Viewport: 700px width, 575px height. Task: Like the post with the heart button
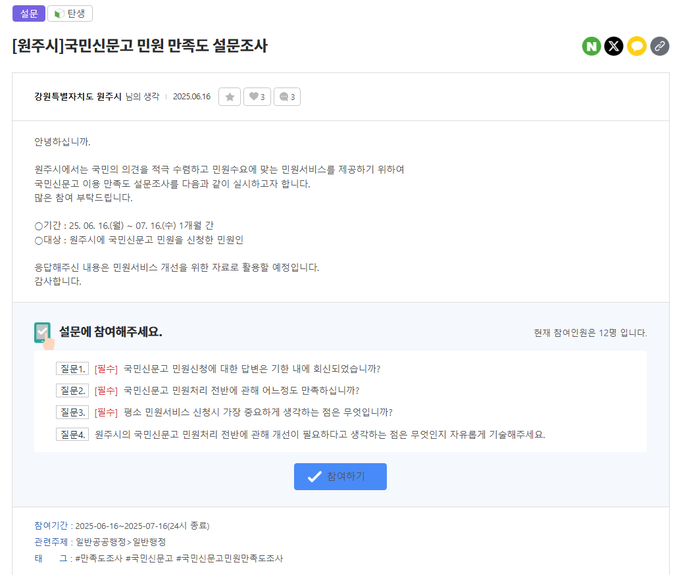click(258, 97)
